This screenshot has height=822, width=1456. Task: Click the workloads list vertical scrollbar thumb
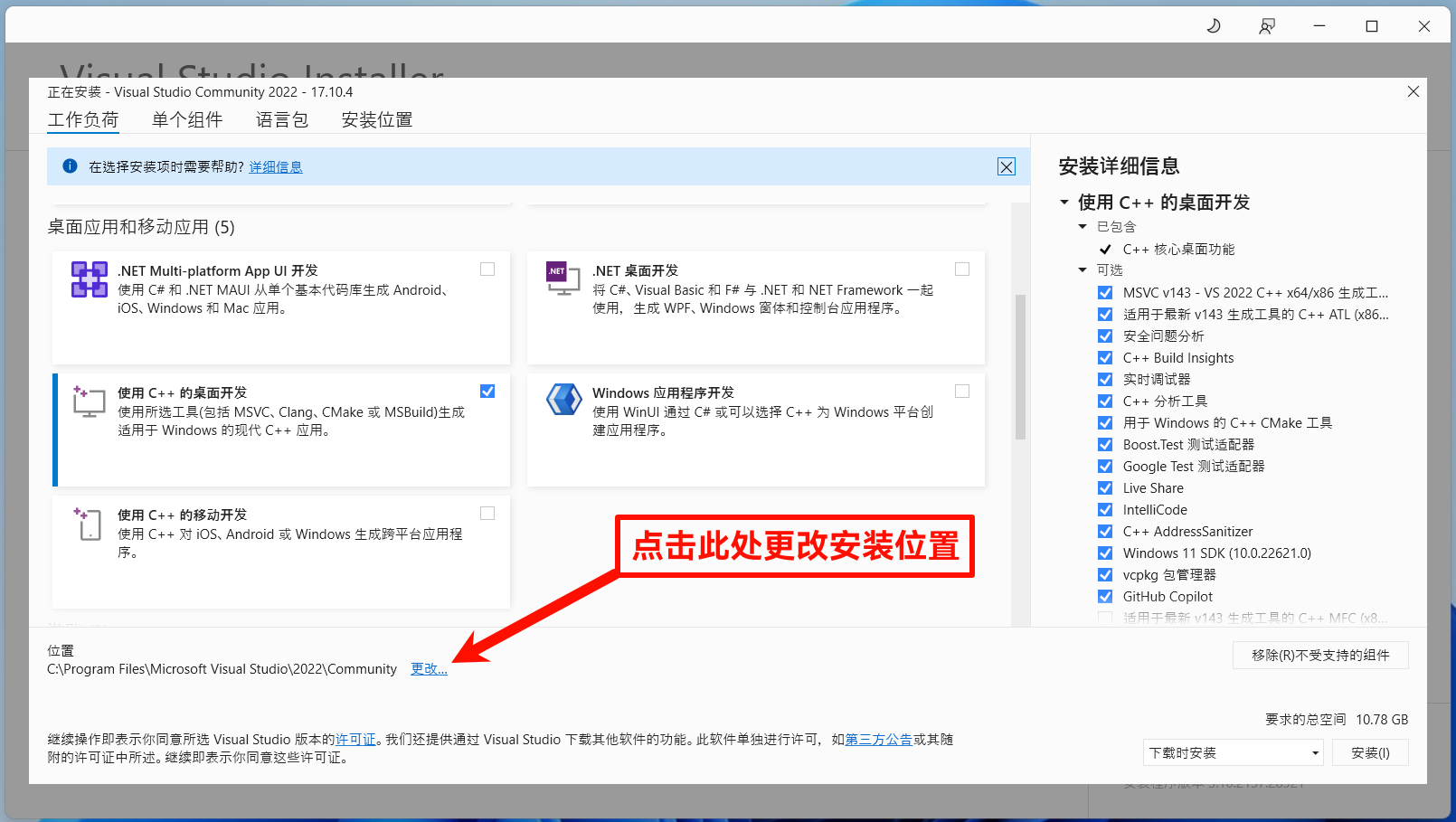tap(1020, 366)
